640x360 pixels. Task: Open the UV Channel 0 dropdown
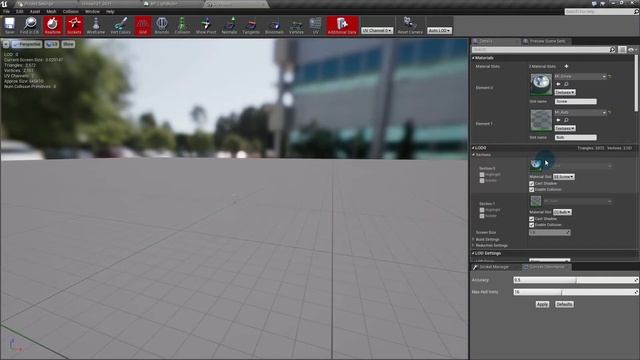coord(377,31)
